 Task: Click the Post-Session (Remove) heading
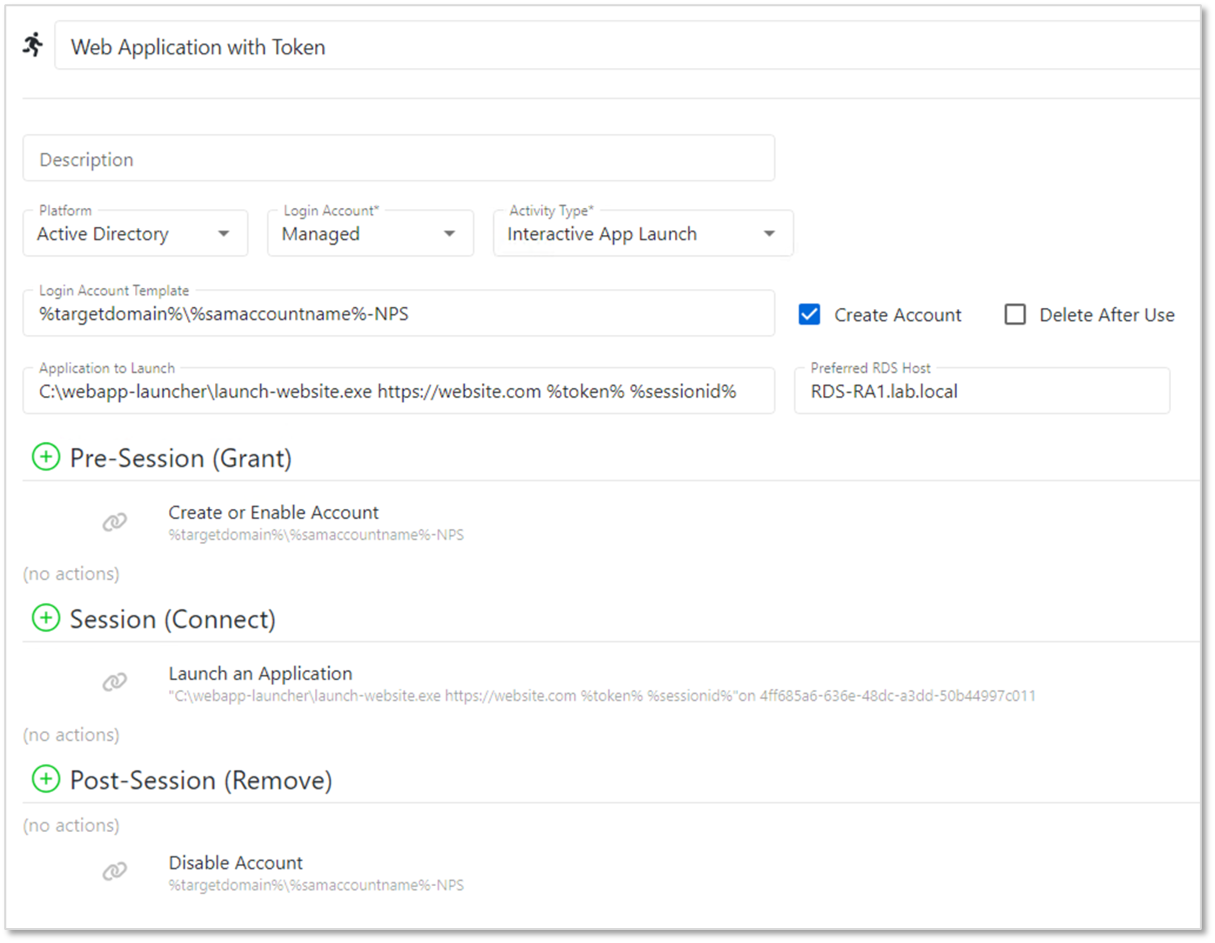201,780
